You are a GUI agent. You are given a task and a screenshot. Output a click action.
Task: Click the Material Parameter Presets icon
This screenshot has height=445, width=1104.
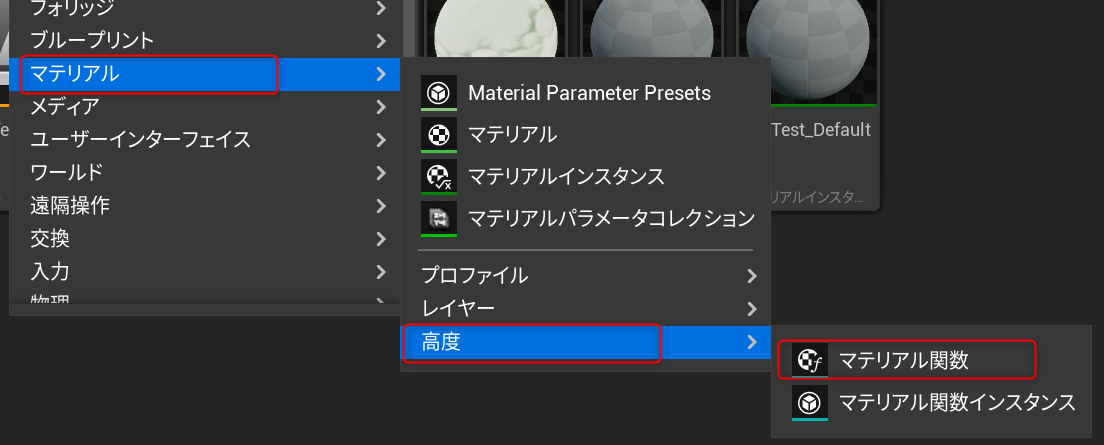pyautogui.click(x=439, y=92)
